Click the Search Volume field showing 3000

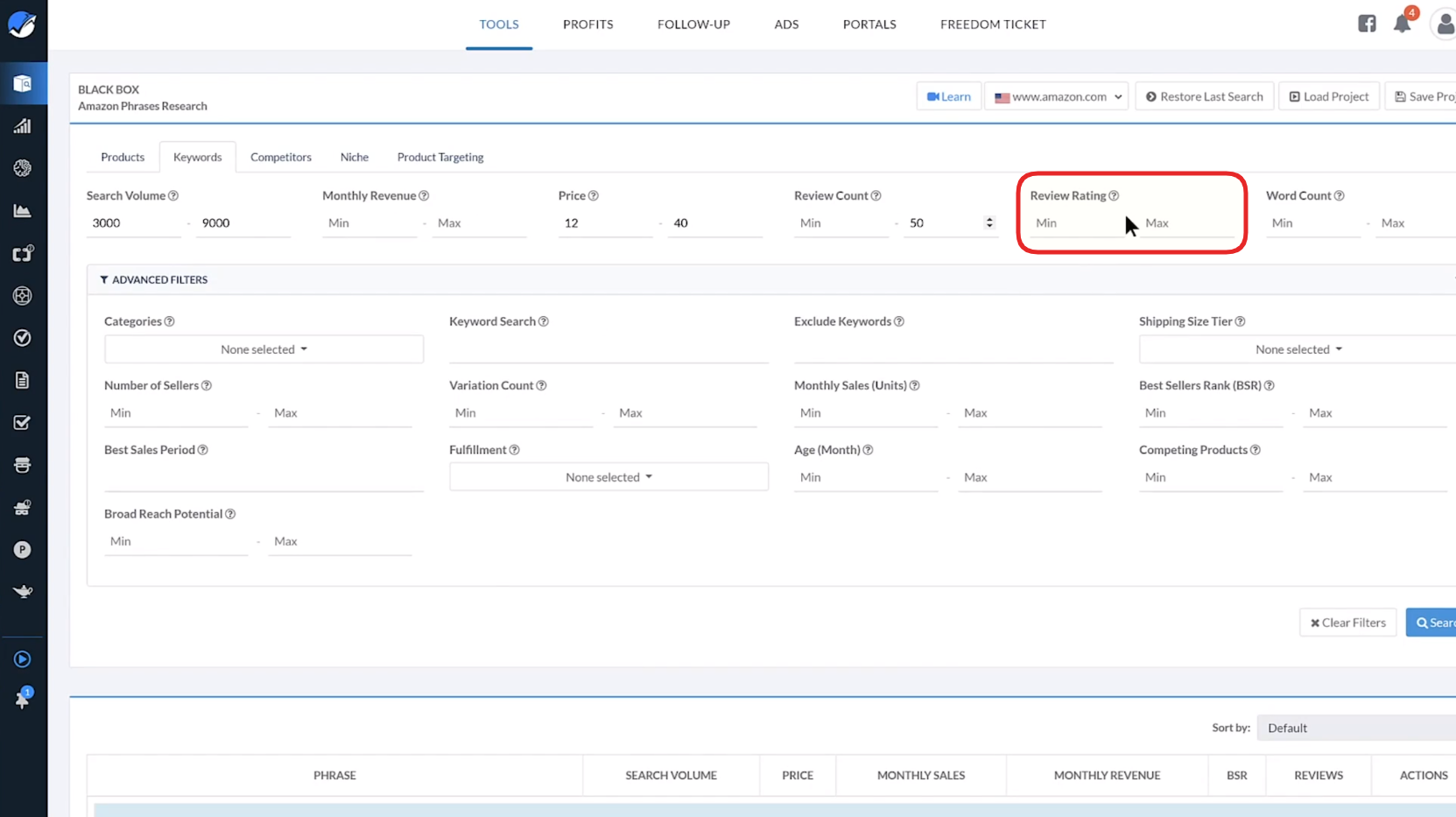(133, 223)
